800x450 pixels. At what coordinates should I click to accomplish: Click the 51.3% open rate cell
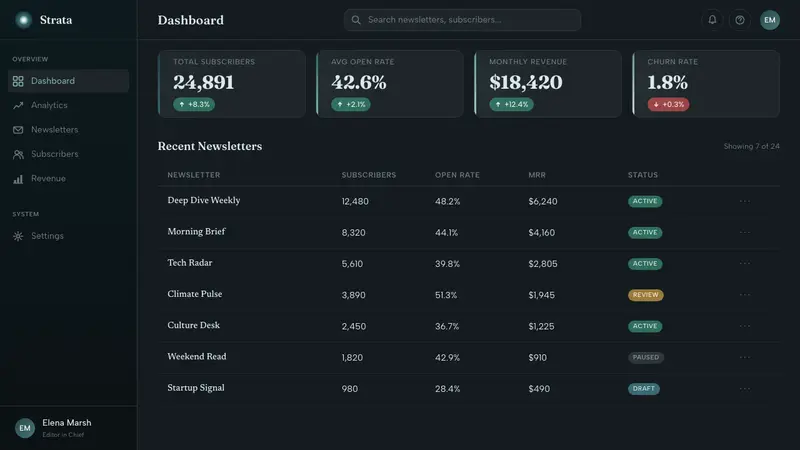point(446,295)
